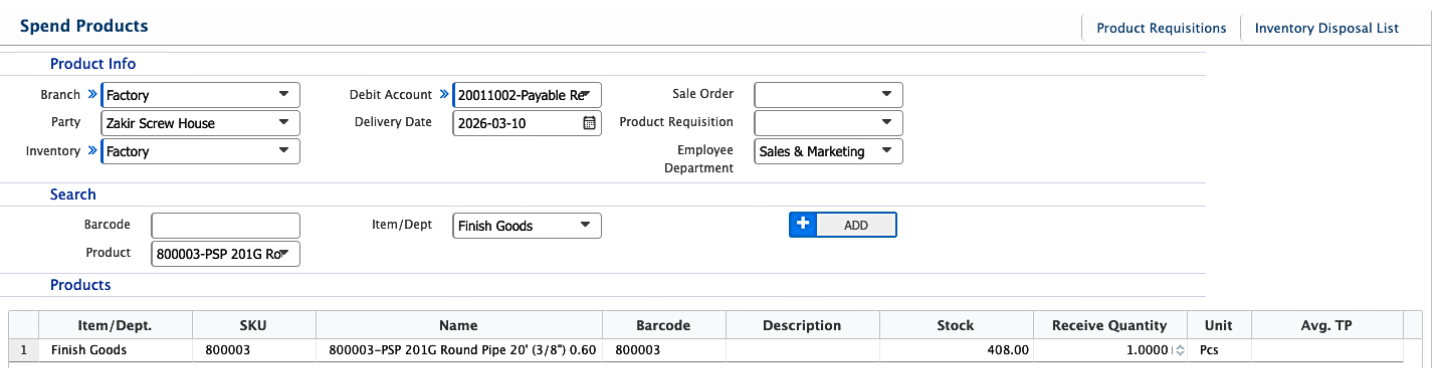Expand the Product dropdown 800003-PSP 201G
Screen dimensions: 1437x368
225,254
